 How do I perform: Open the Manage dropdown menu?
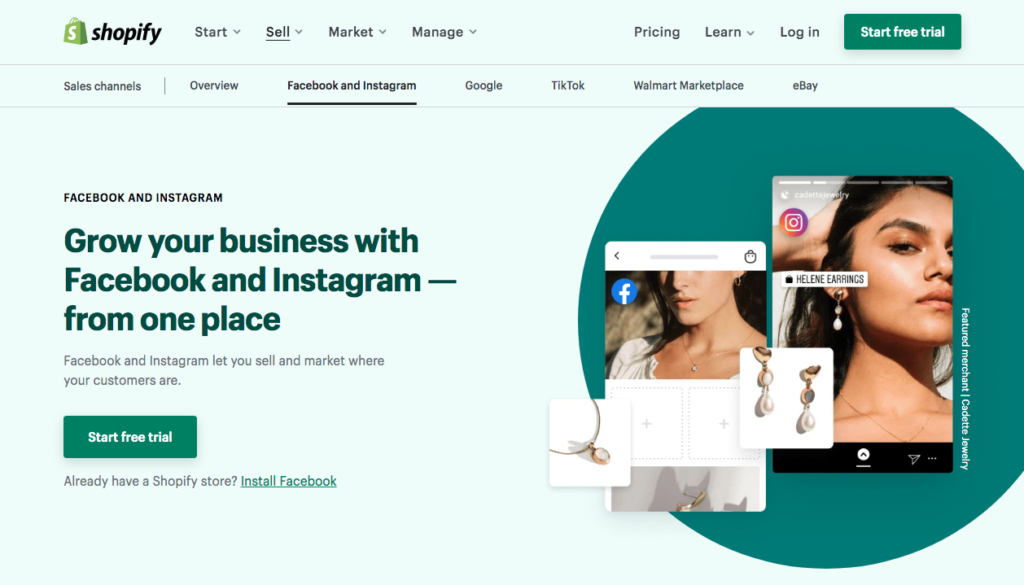click(444, 32)
